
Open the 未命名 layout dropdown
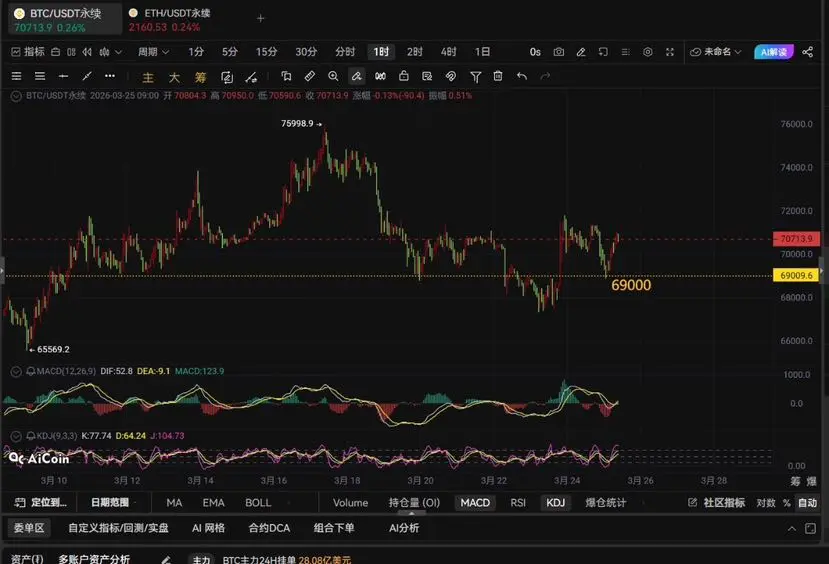(716, 52)
